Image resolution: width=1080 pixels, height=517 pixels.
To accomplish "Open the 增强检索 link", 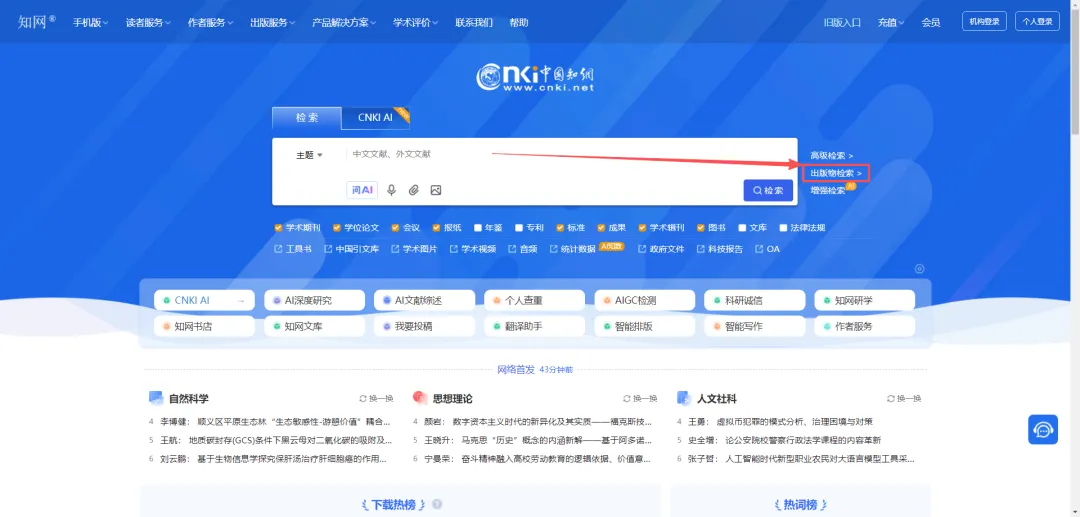I will tap(828, 191).
